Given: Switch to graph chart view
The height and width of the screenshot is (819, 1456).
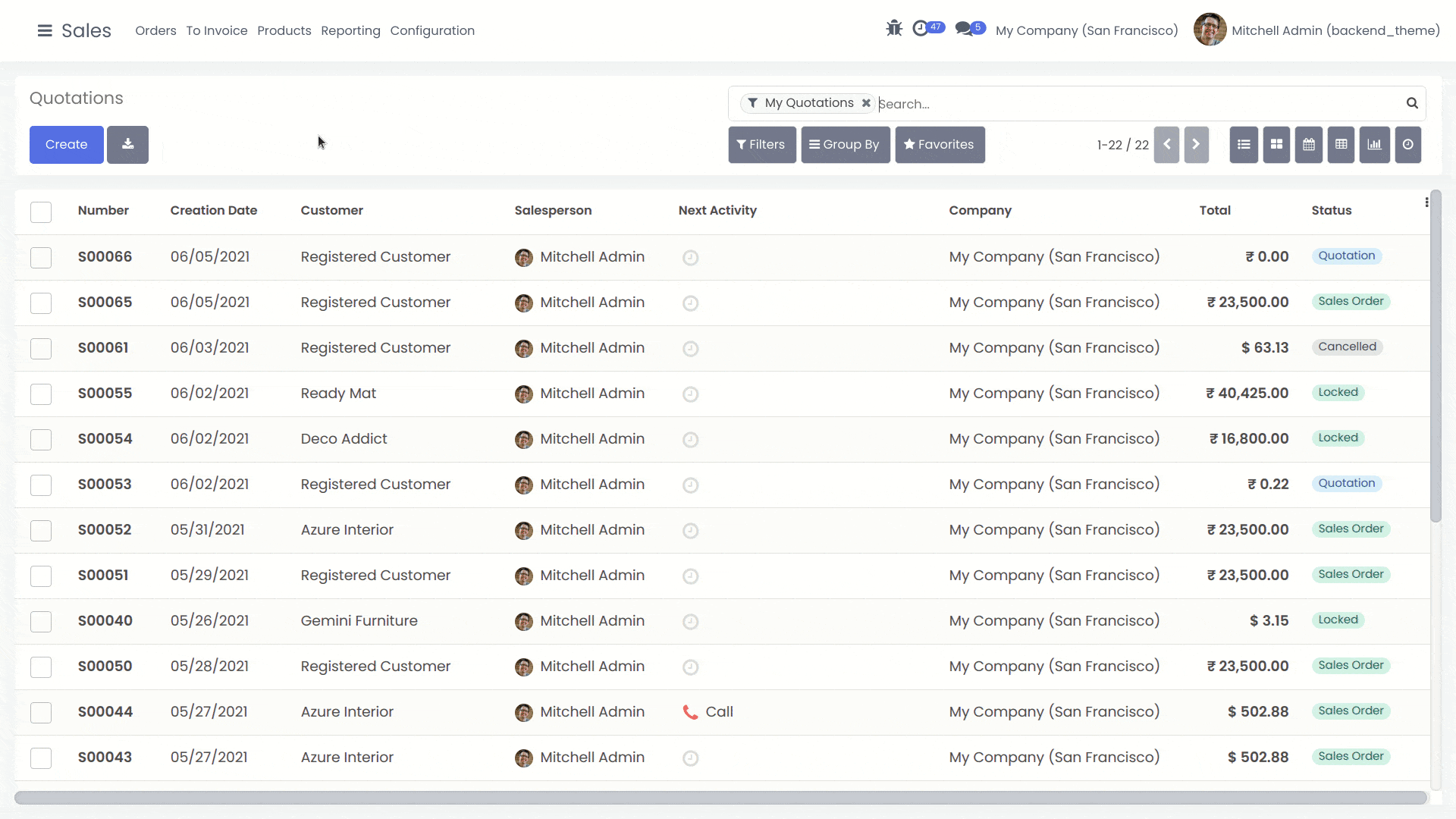Looking at the screenshot, I should [1374, 145].
